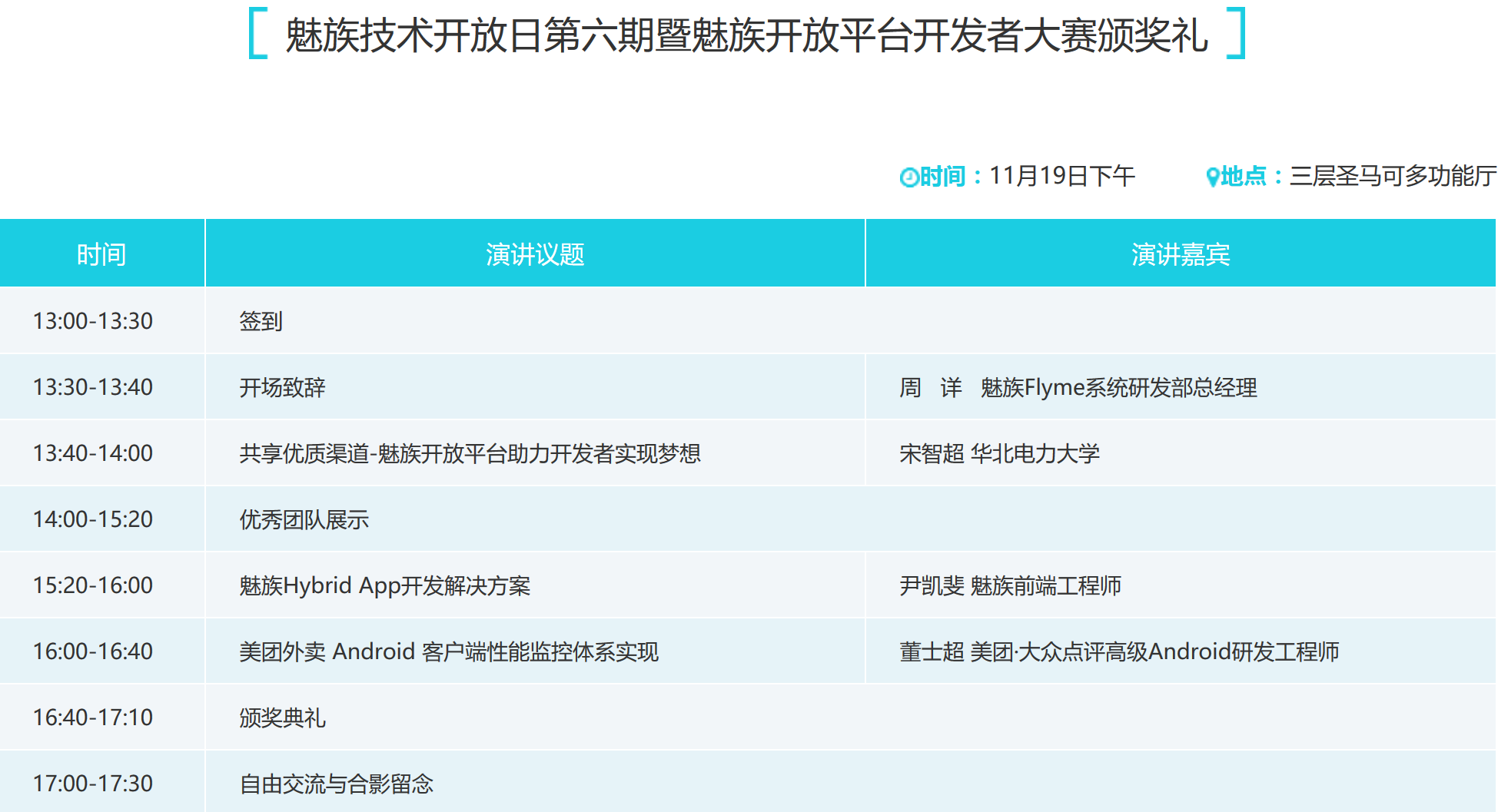
Task: Click the venue text 三层圣马可多功能厅
Action: [x=1393, y=176]
